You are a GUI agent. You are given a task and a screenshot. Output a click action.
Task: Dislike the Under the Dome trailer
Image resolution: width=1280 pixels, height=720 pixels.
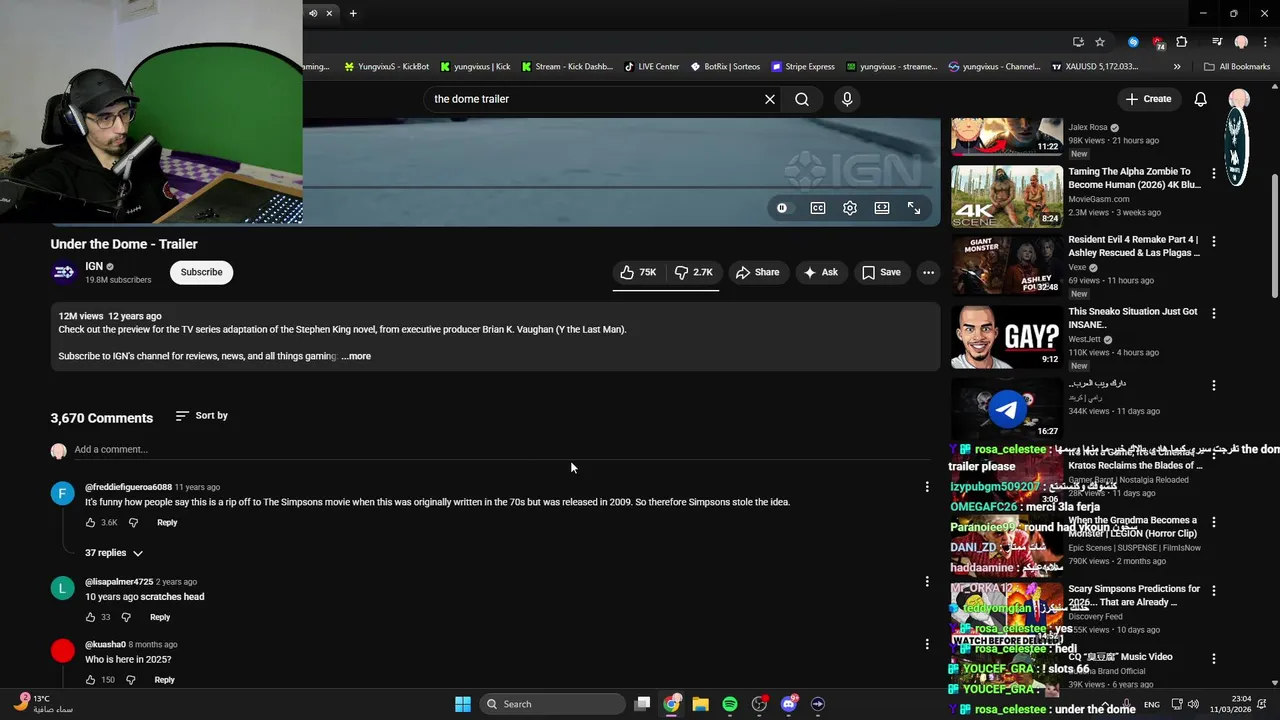tap(693, 272)
